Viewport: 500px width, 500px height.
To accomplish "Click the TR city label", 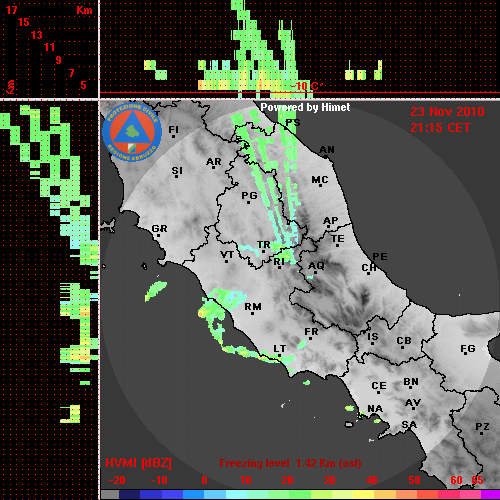I will tap(263, 245).
